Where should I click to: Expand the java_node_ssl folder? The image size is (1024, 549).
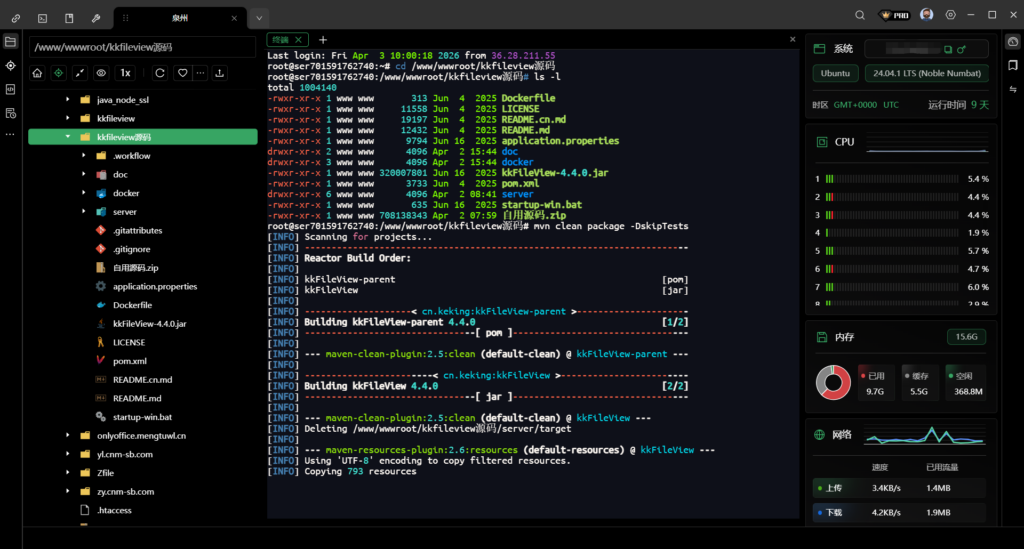(x=68, y=100)
